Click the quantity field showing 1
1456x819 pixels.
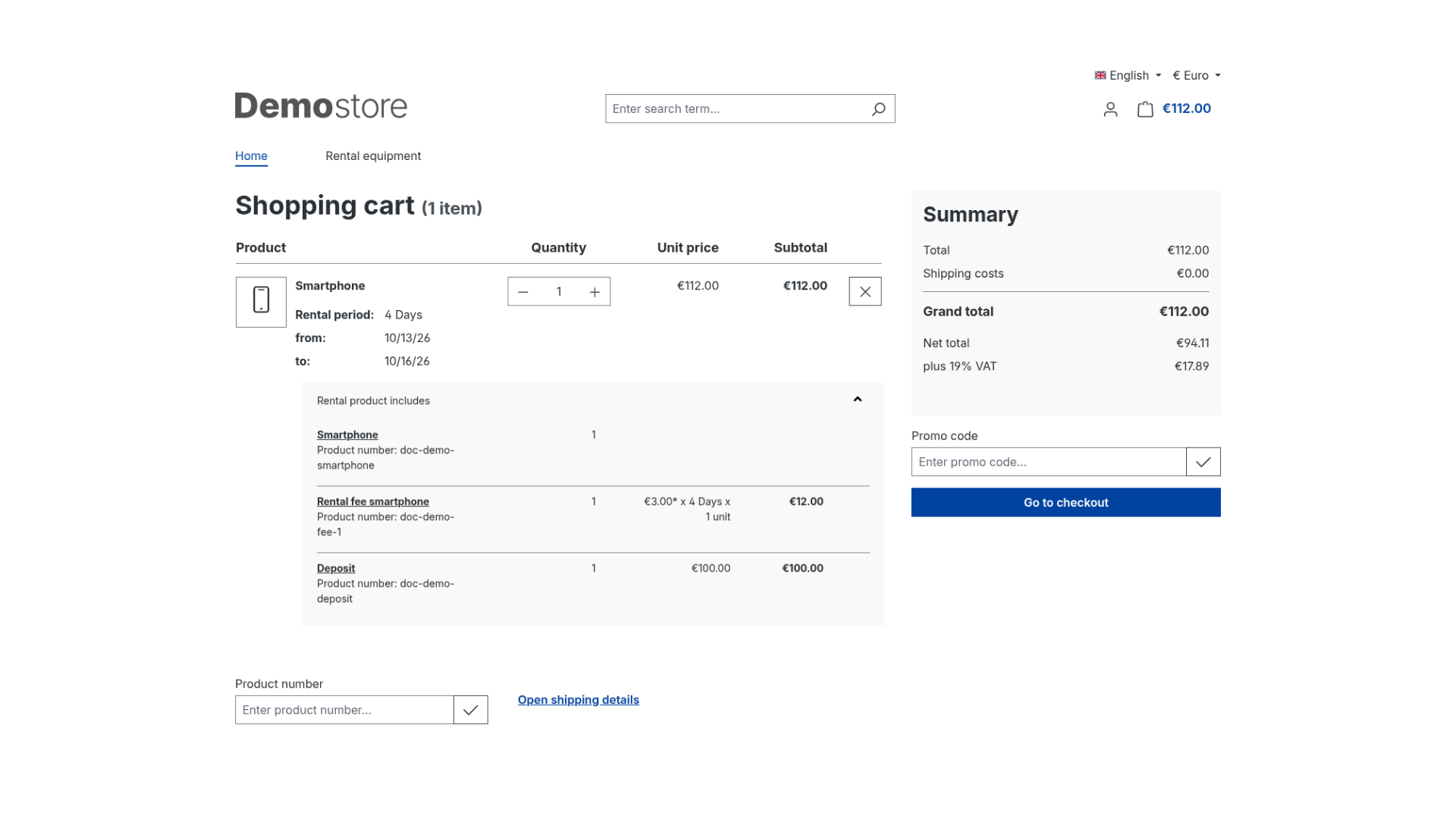pos(559,292)
